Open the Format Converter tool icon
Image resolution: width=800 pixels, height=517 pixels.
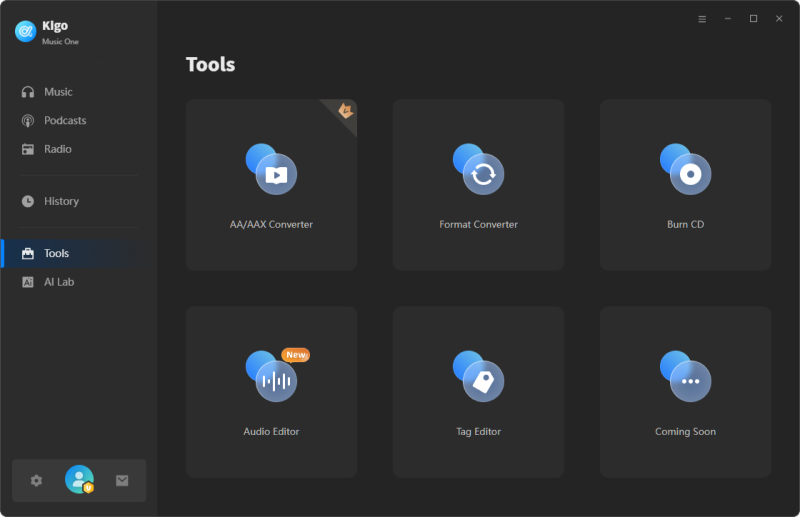pos(479,169)
